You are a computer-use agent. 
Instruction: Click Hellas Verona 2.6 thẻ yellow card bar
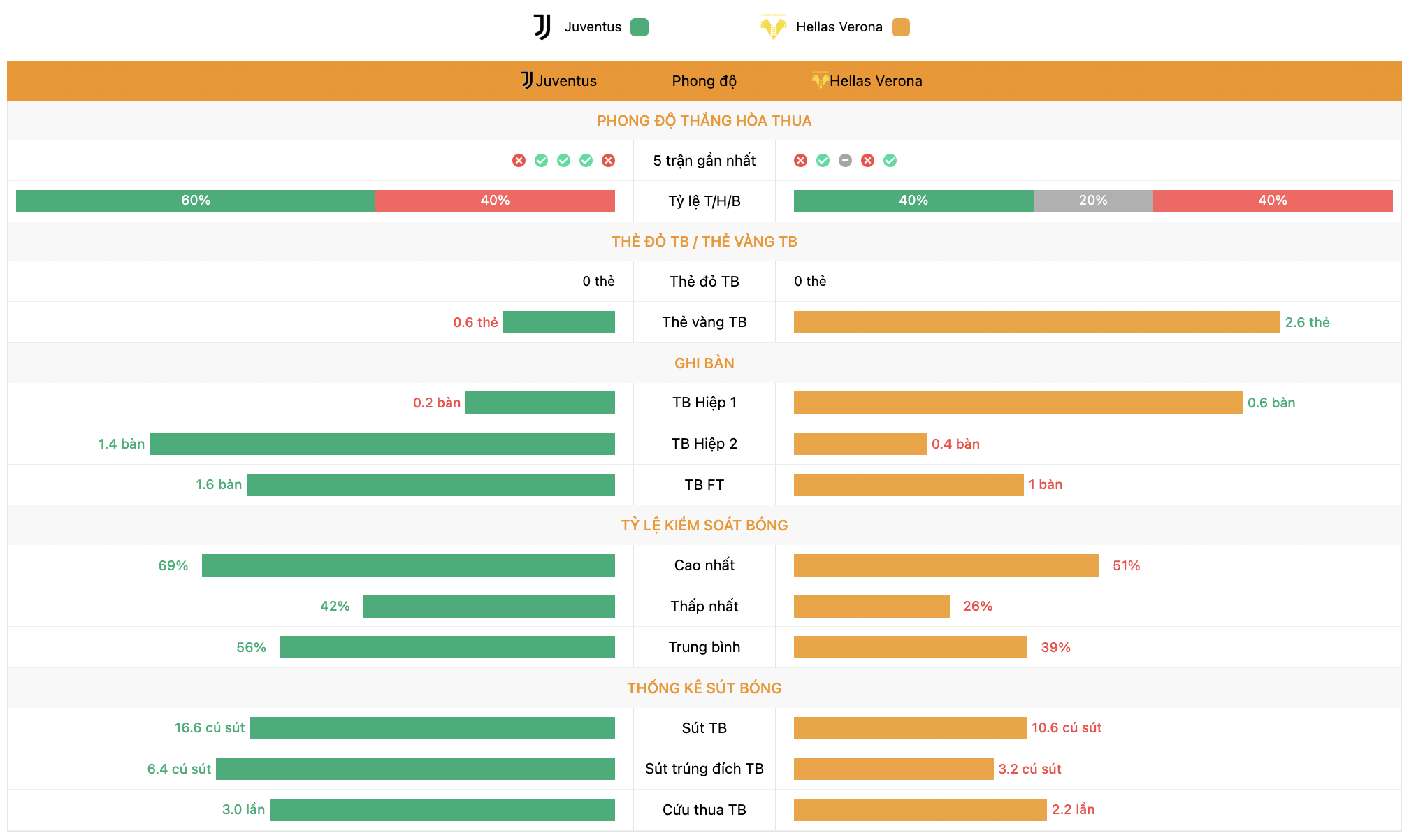1037,322
